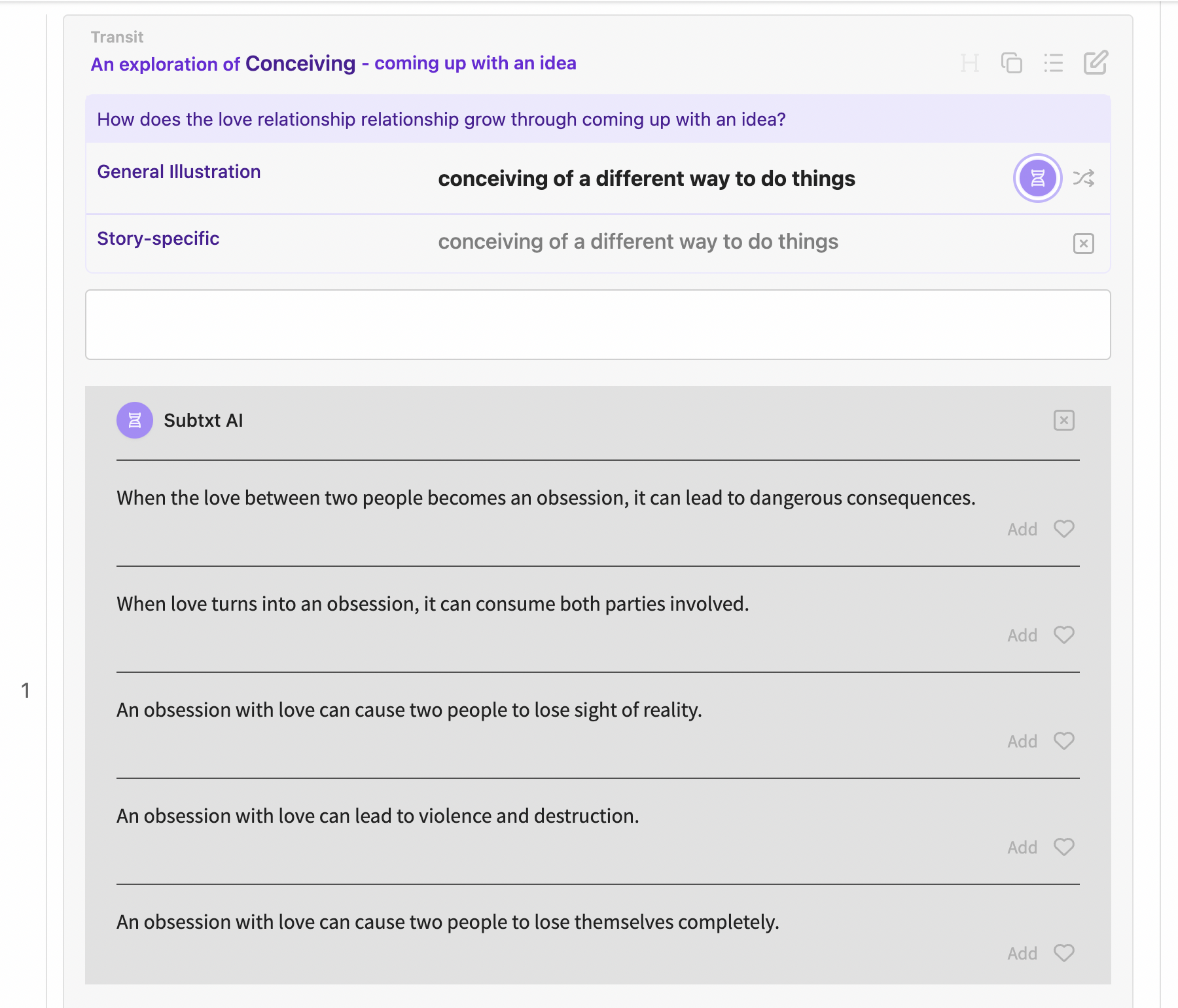
Task: Click the bold 'conceiving of a different way' text
Action: (646, 178)
